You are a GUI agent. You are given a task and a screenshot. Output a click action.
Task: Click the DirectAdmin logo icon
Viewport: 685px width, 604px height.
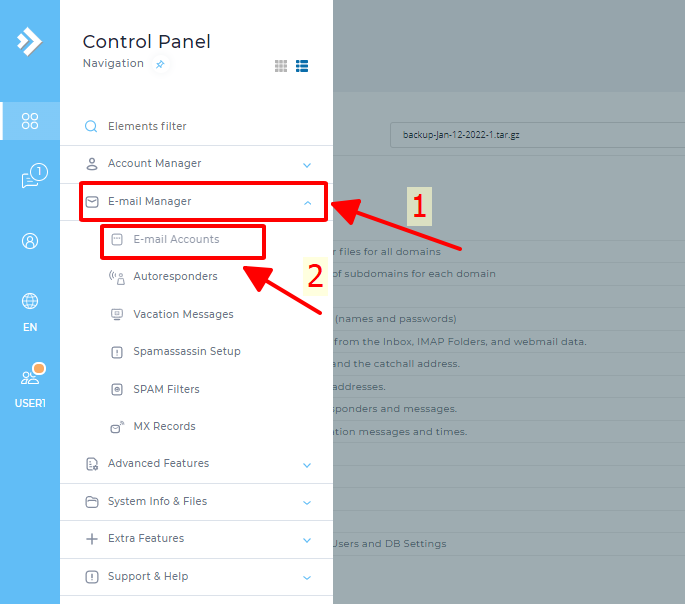(x=30, y=41)
